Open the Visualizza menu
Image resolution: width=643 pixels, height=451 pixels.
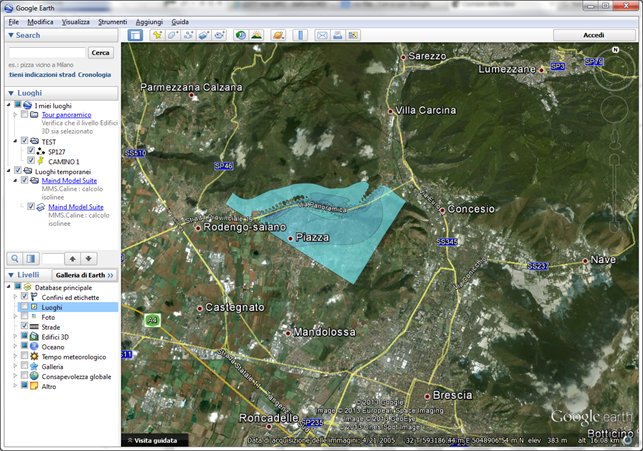point(75,22)
